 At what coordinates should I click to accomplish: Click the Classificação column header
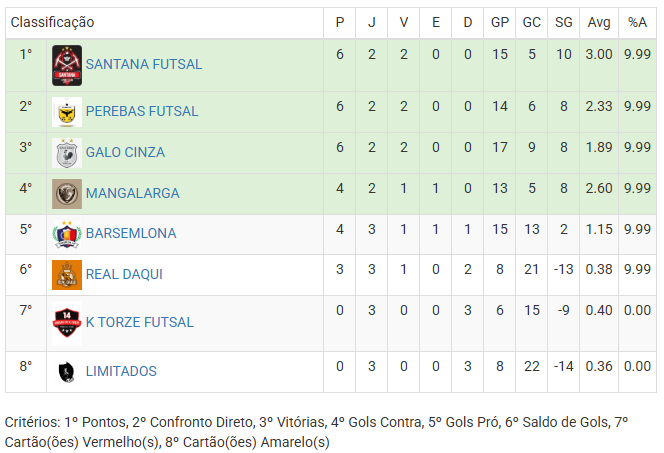[x=53, y=22]
